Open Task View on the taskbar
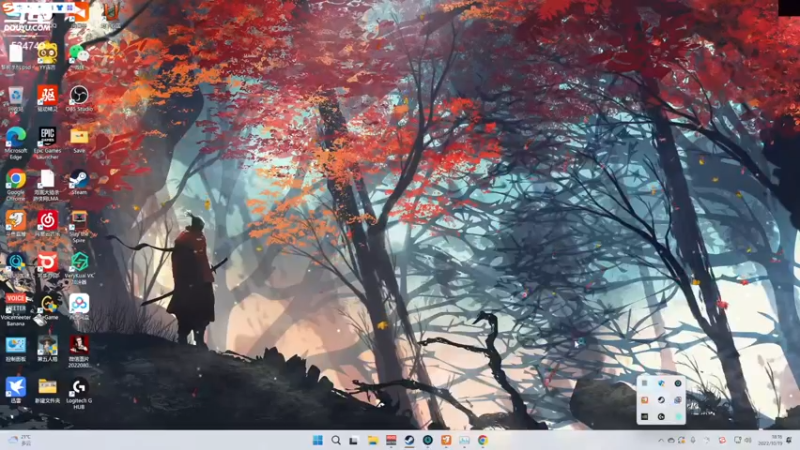Viewport: 800px width, 450px height. (x=354, y=440)
